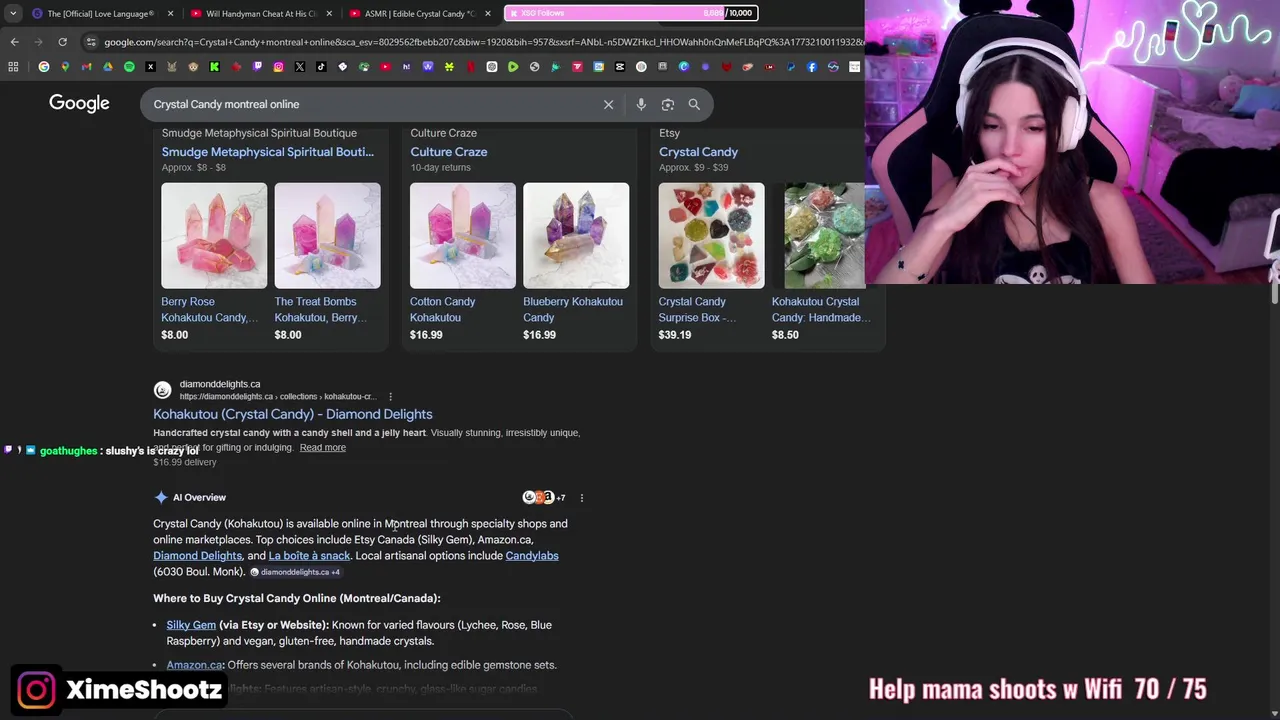Open the Gmail bookmark icon
This screenshot has height=720, width=1280.
86,67
